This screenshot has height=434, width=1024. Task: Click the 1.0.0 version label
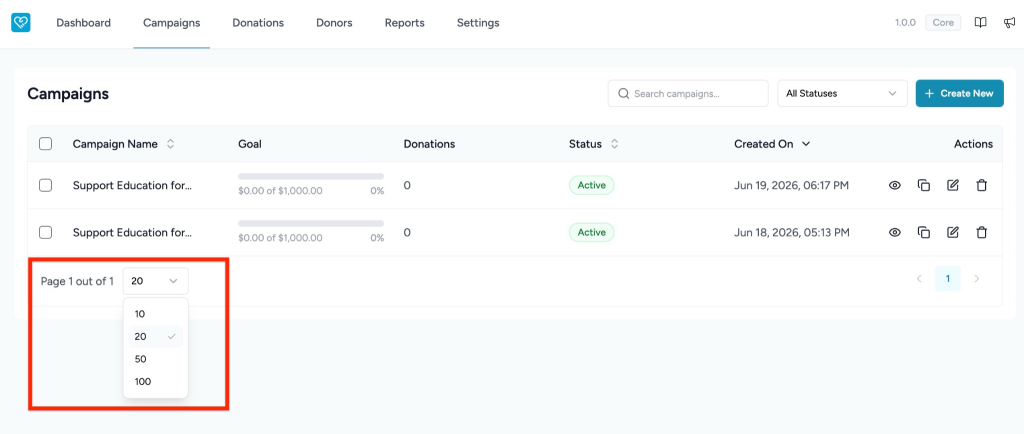tap(905, 23)
